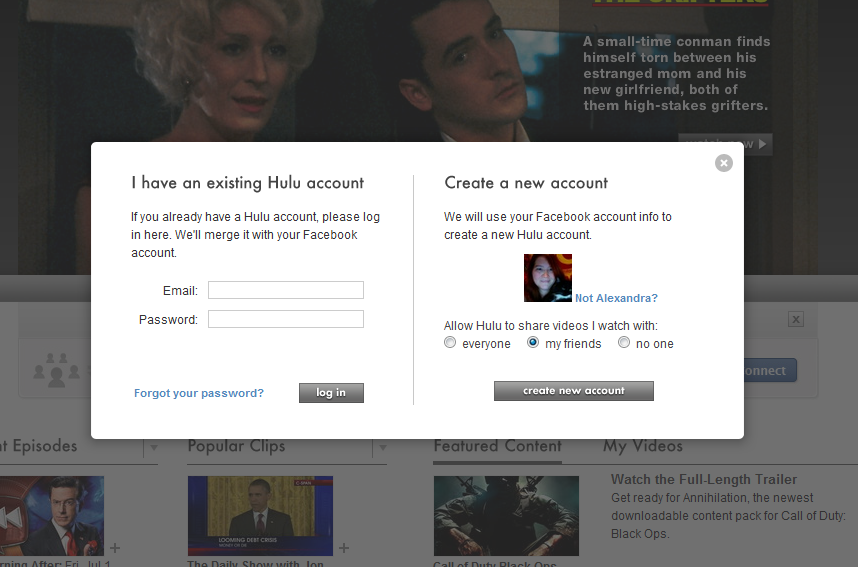Open the Popular Clips heading
This screenshot has height=567, width=858.
(x=236, y=446)
